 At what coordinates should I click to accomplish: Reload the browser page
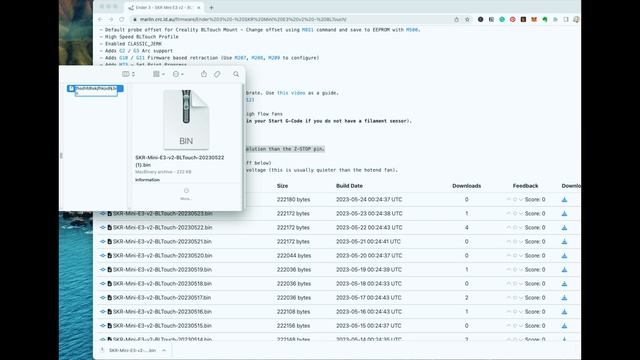click(122, 19)
